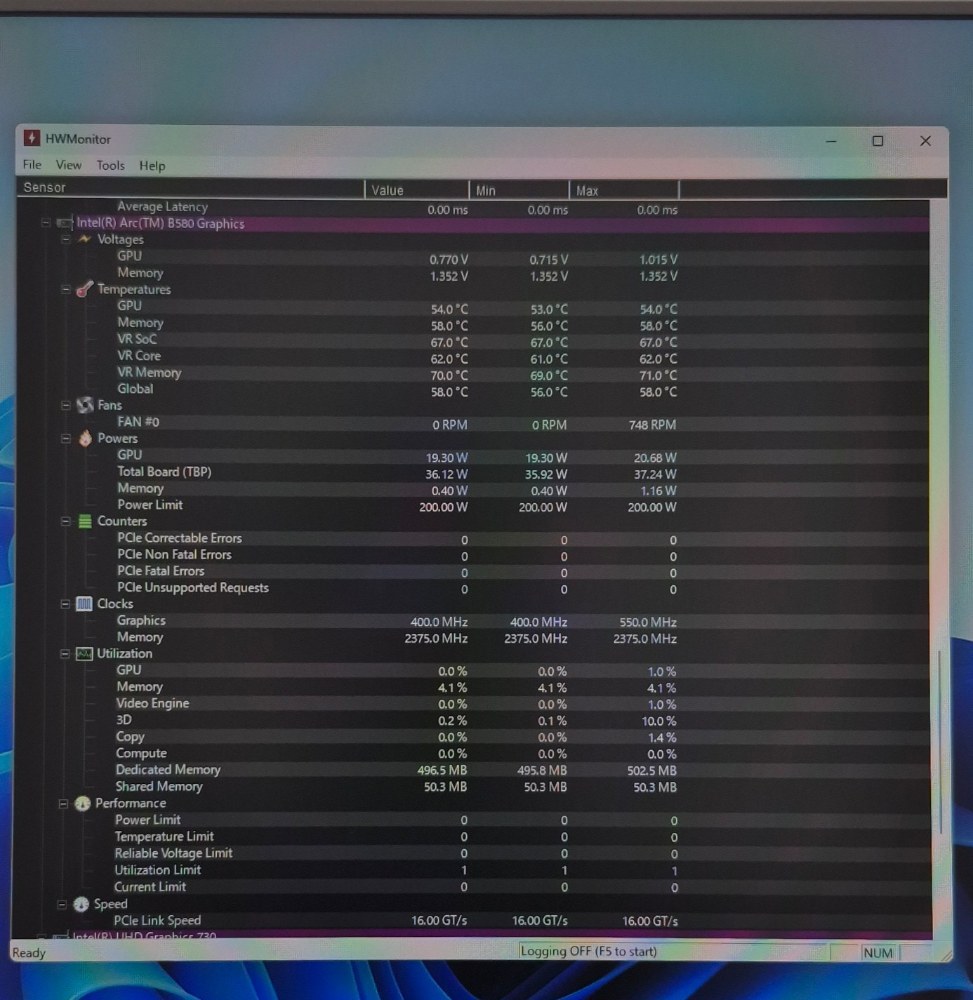Select the Reliable Voltage Limit row
Viewport: 973px width, 1000px height.
pyautogui.click(x=473, y=853)
